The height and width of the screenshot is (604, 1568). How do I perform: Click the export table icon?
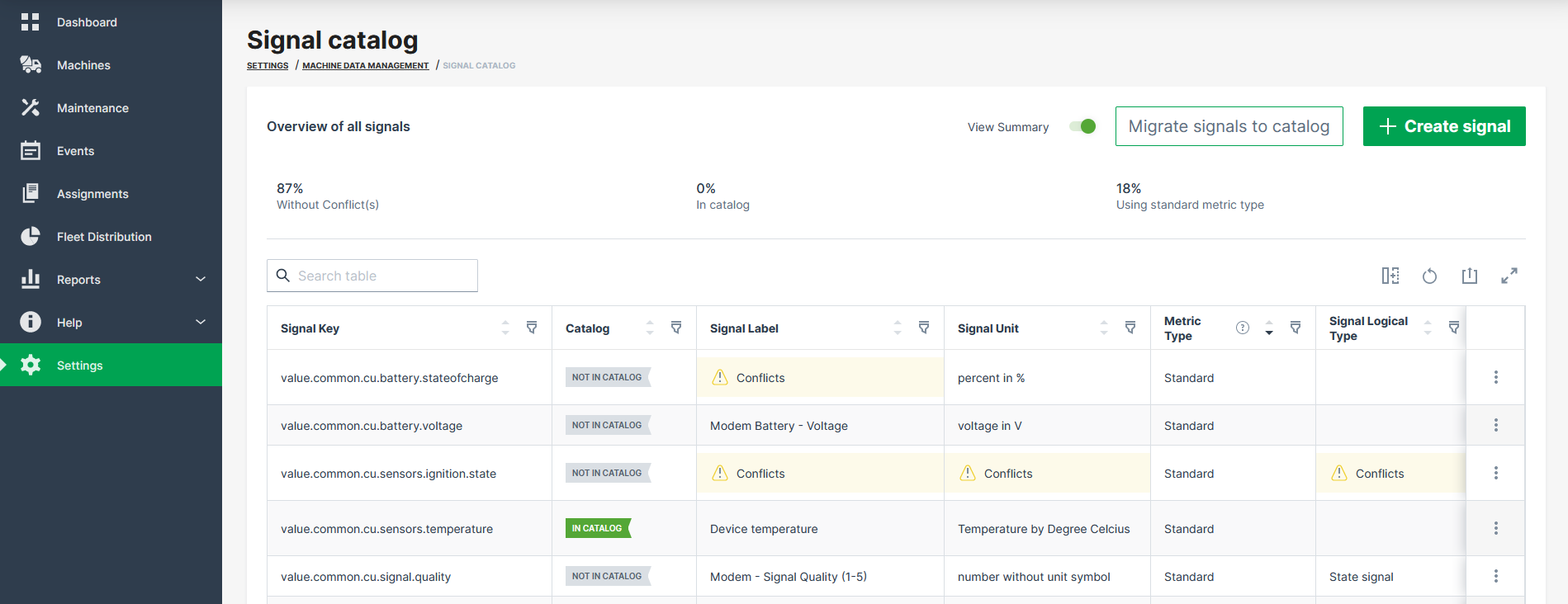(1469, 276)
